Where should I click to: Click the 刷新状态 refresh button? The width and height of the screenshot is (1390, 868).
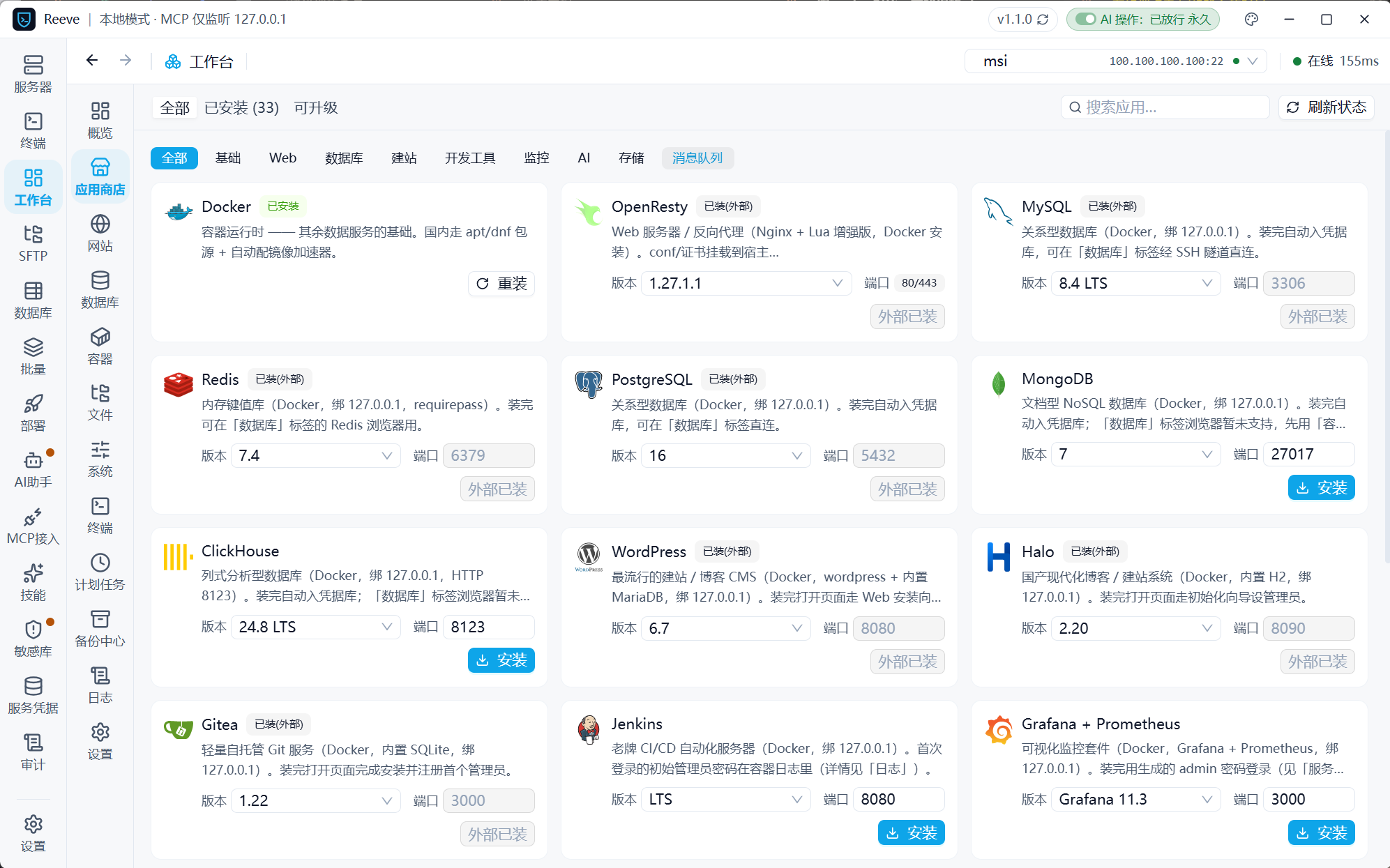1327,107
